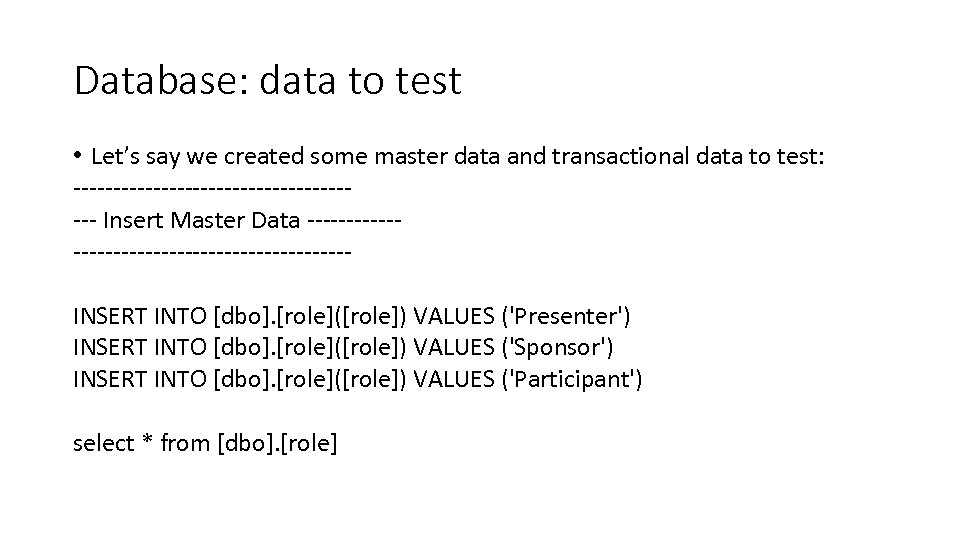Image resolution: width=960 pixels, height=540 pixels.
Task: Click the "select" keyword in the last line
Action: coord(103,443)
